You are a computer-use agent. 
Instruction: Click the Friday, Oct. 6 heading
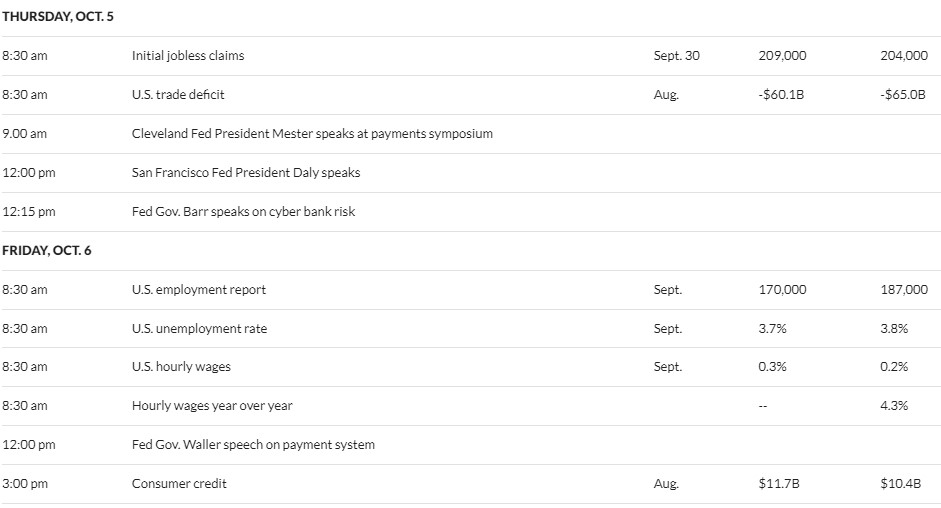click(47, 251)
